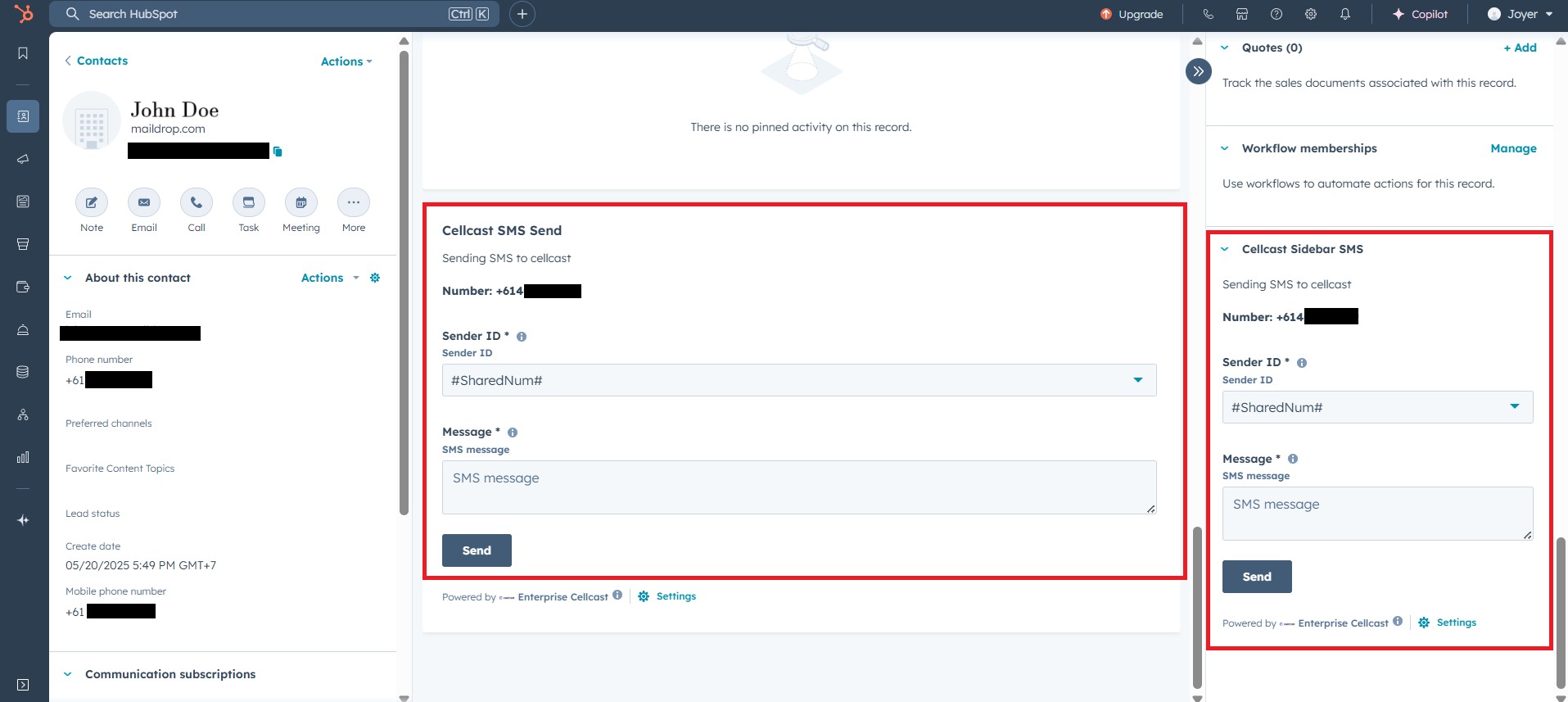This screenshot has width=1568, height=702.
Task: Click the plus quick-create button
Action: (522, 14)
